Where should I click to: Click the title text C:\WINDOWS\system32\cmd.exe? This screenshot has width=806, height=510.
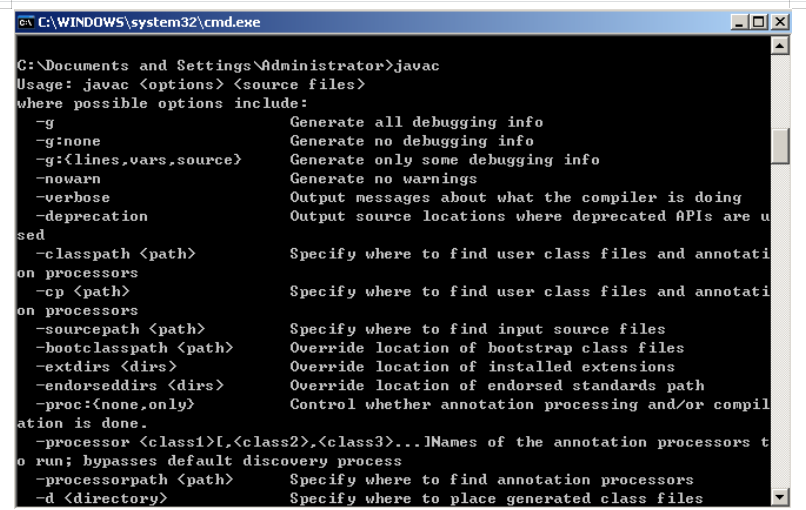[149, 23]
